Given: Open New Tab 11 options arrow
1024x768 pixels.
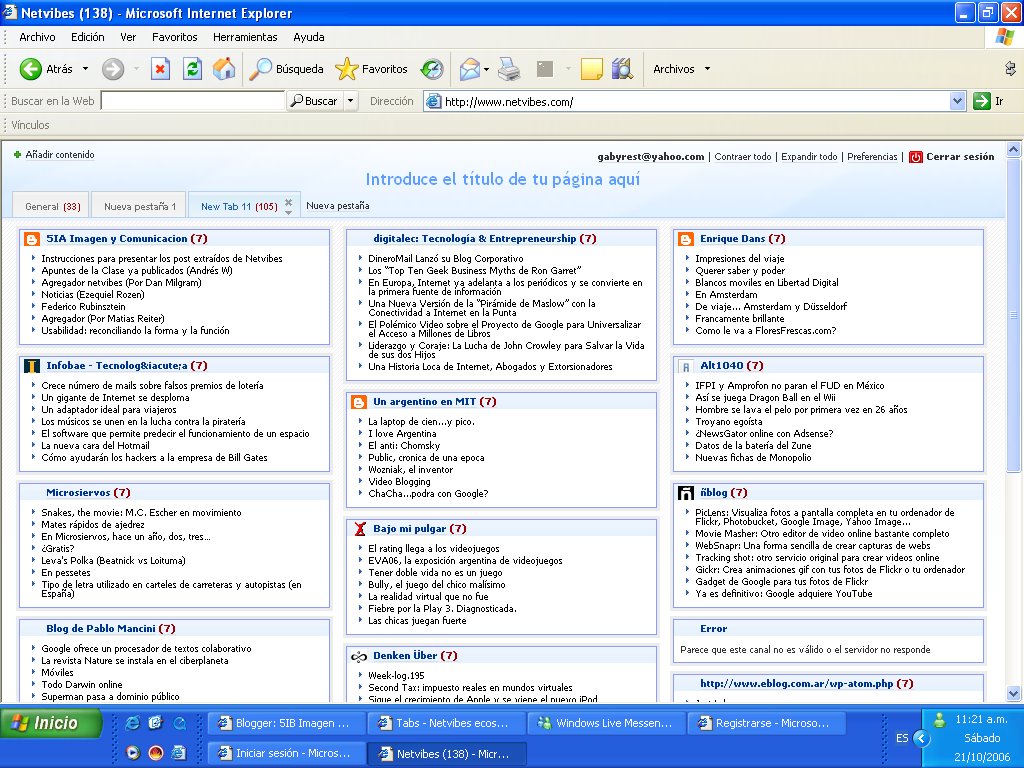Looking at the screenshot, I should tap(289, 212).
